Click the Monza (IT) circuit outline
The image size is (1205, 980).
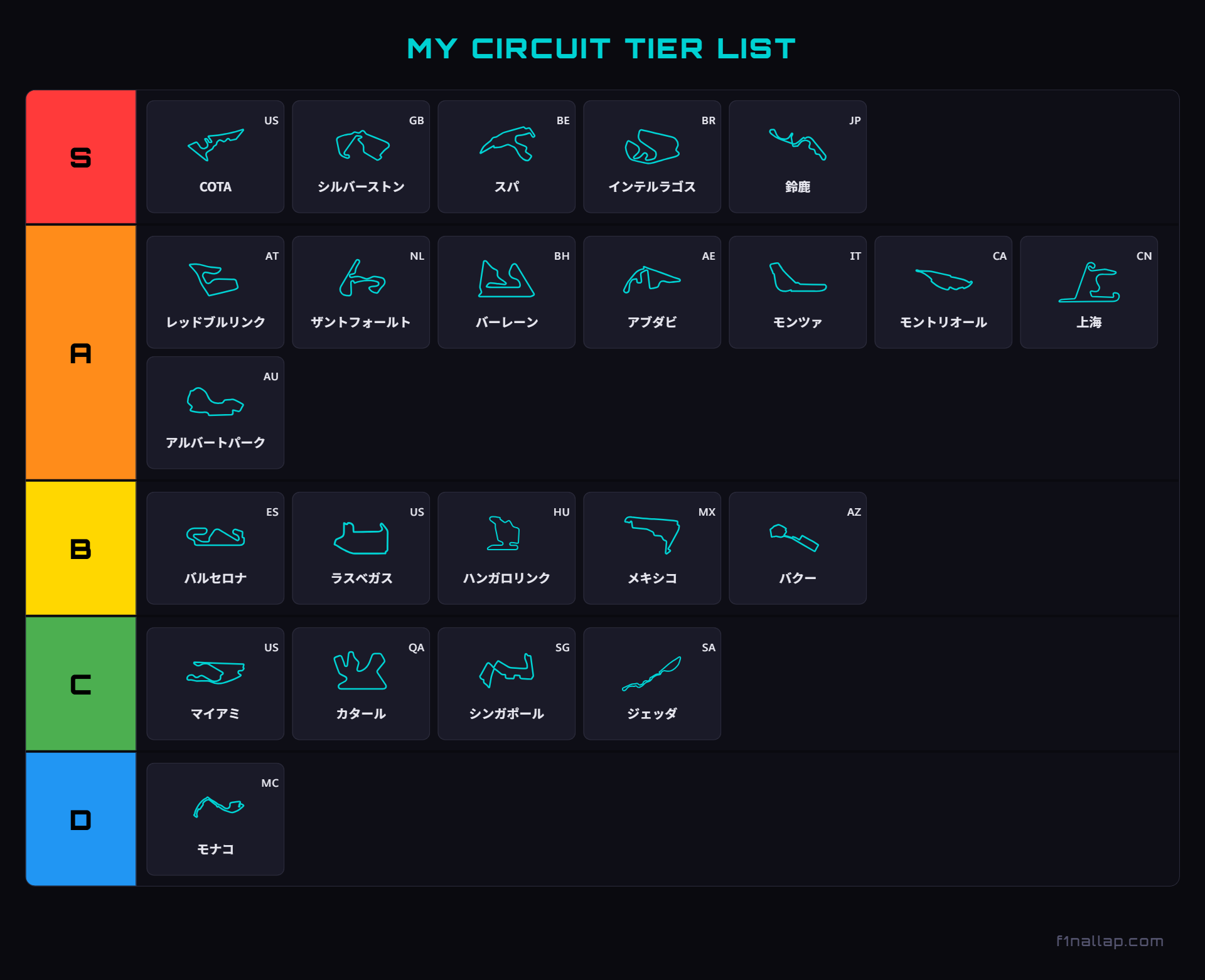(x=797, y=278)
